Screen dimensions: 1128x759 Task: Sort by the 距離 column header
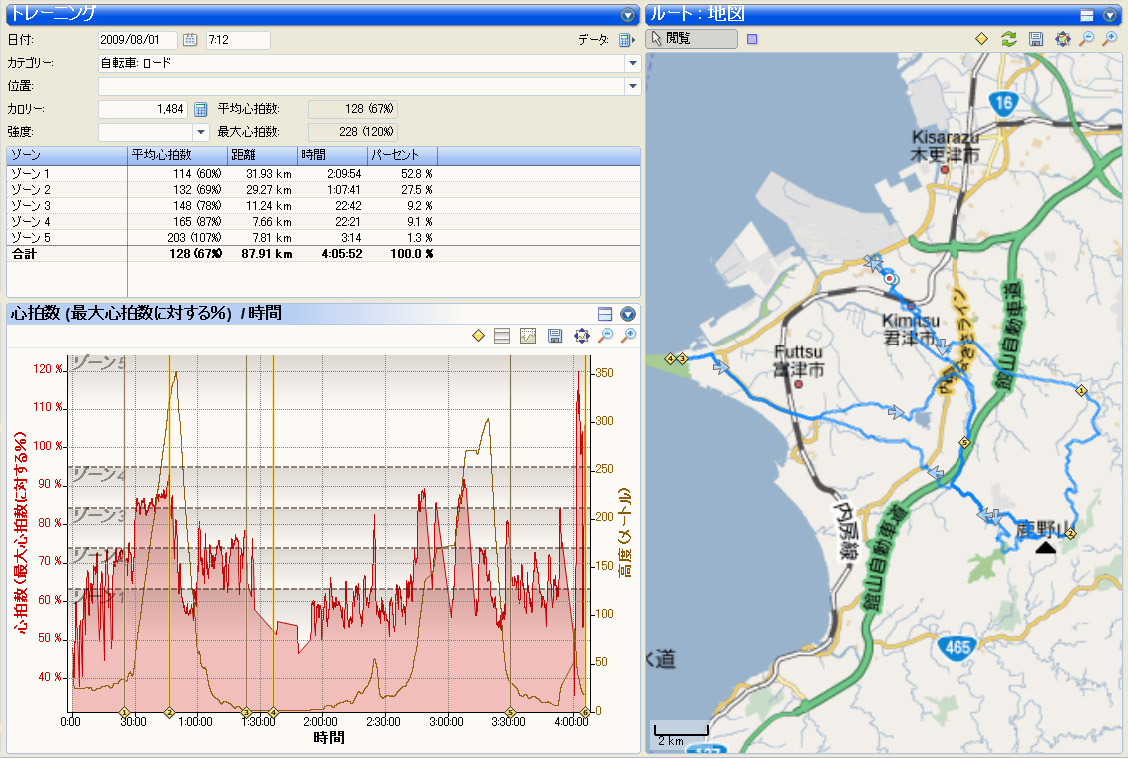pos(263,155)
